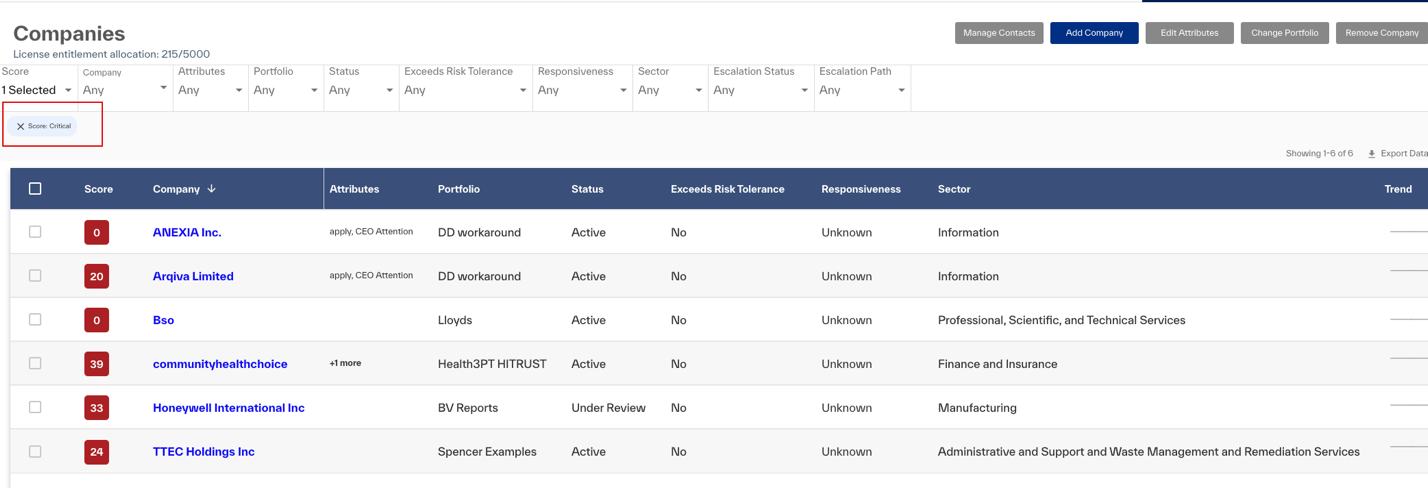The image size is (1428, 488).
Task: Click the score badge 20 for Arqiva Limited
Action: 97,277
